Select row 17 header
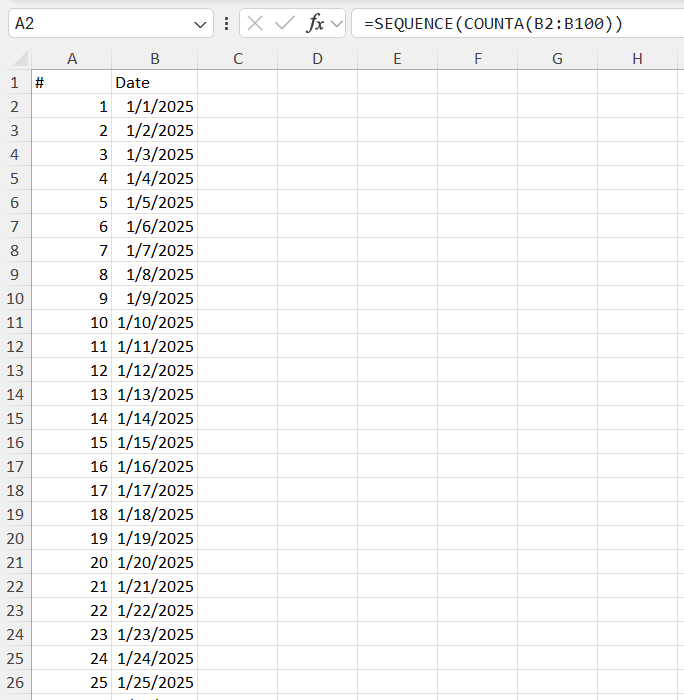Image resolution: width=684 pixels, height=700 pixels. coord(15,466)
